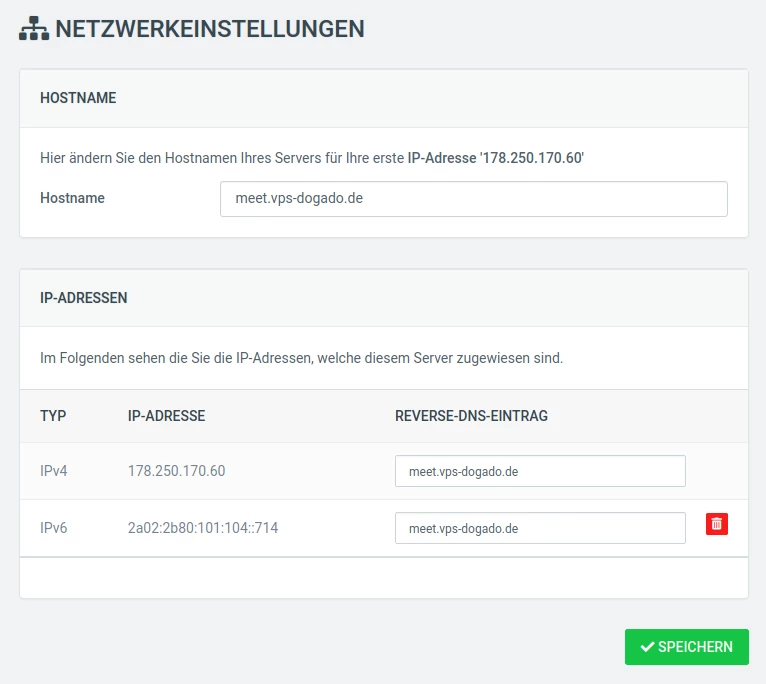Focus the Hostname input field
766x684 pixels.
pos(473,198)
